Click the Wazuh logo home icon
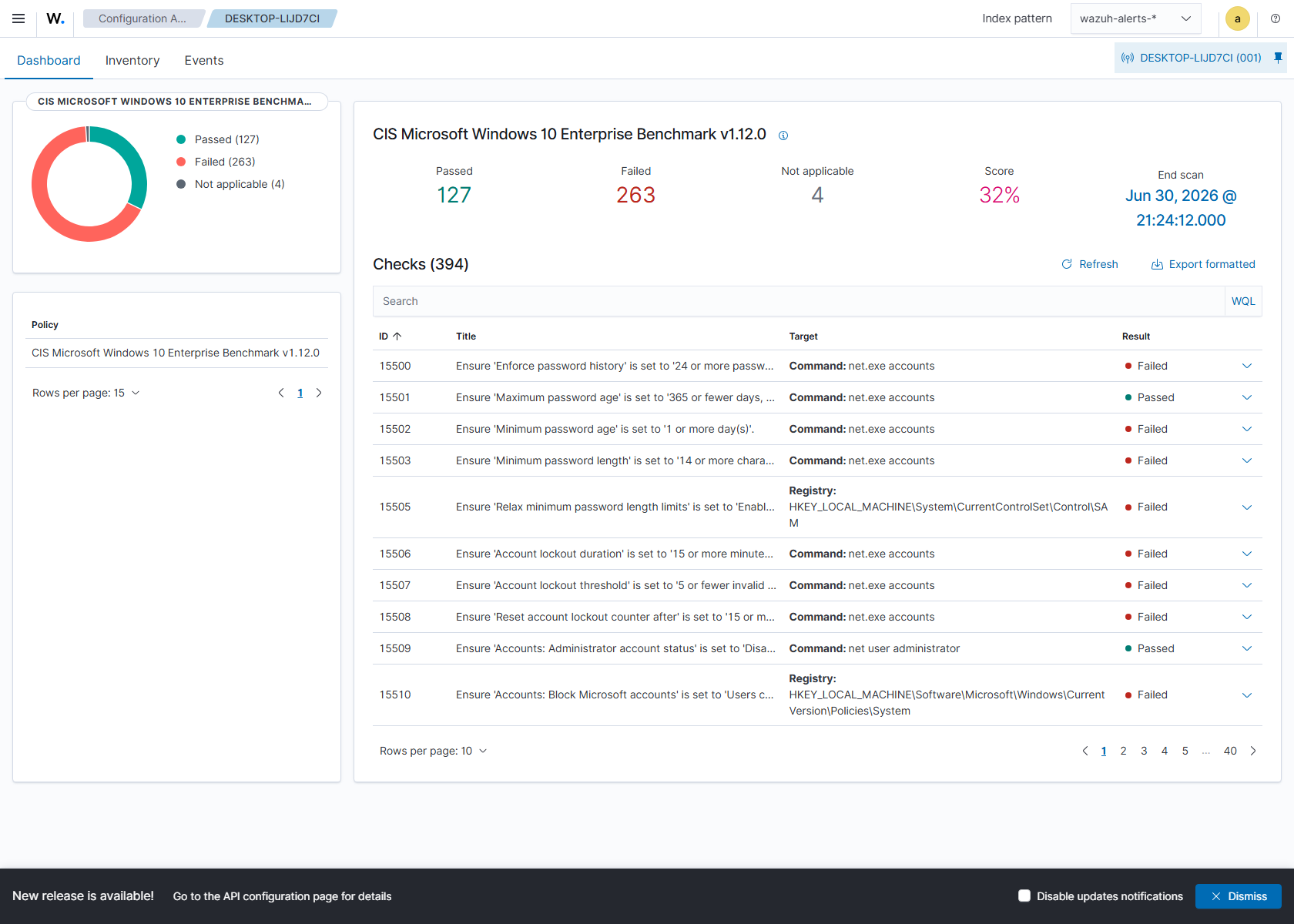Viewport: 1294px width, 924px height. [x=55, y=18]
